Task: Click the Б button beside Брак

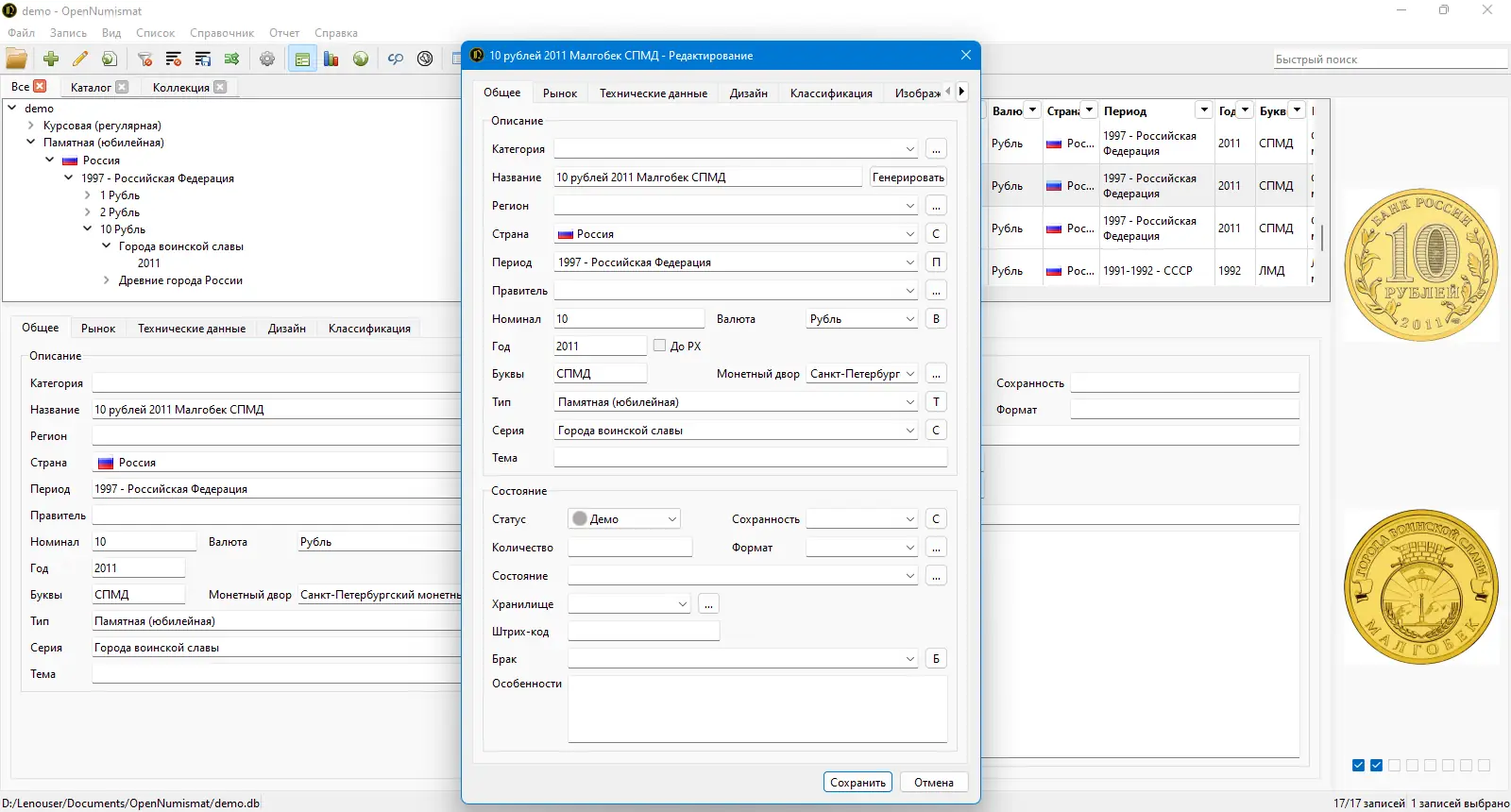Action: pyautogui.click(x=936, y=659)
